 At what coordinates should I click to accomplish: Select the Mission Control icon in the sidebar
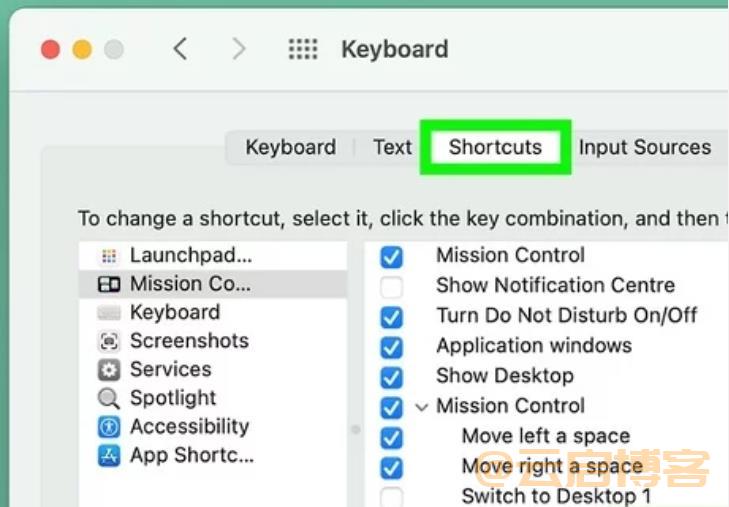click(109, 284)
